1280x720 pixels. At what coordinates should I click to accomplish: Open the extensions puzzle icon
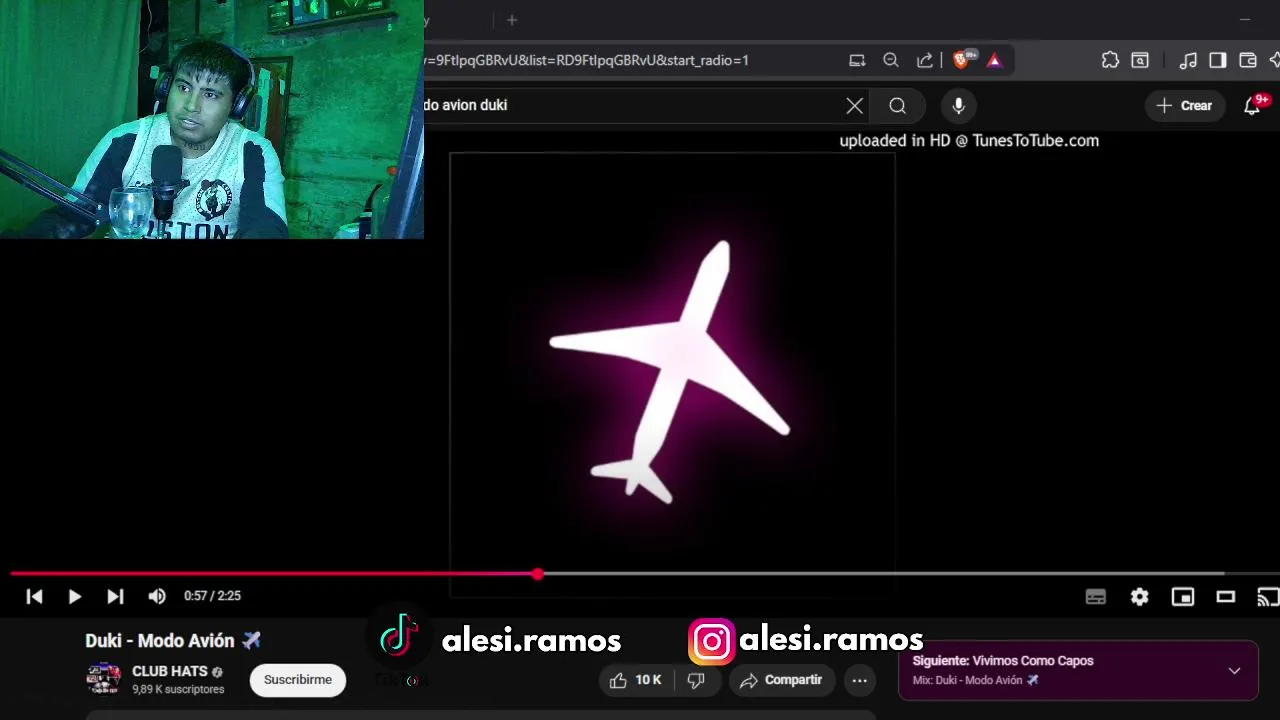pos(1110,60)
